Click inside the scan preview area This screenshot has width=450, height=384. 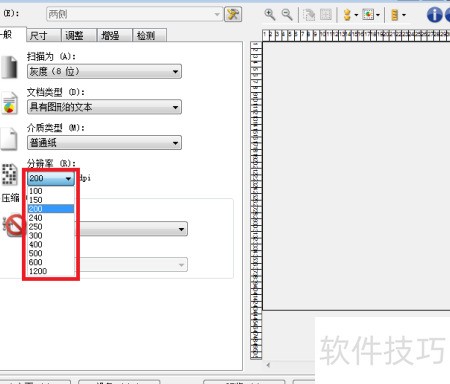tap(356, 176)
